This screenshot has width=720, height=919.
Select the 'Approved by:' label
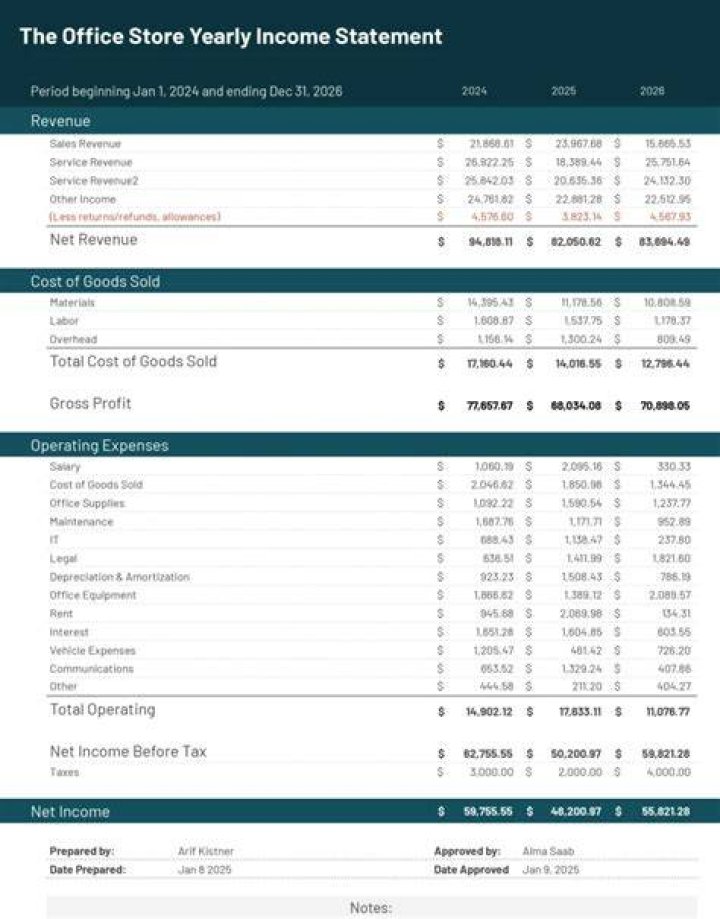click(x=467, y=851)
